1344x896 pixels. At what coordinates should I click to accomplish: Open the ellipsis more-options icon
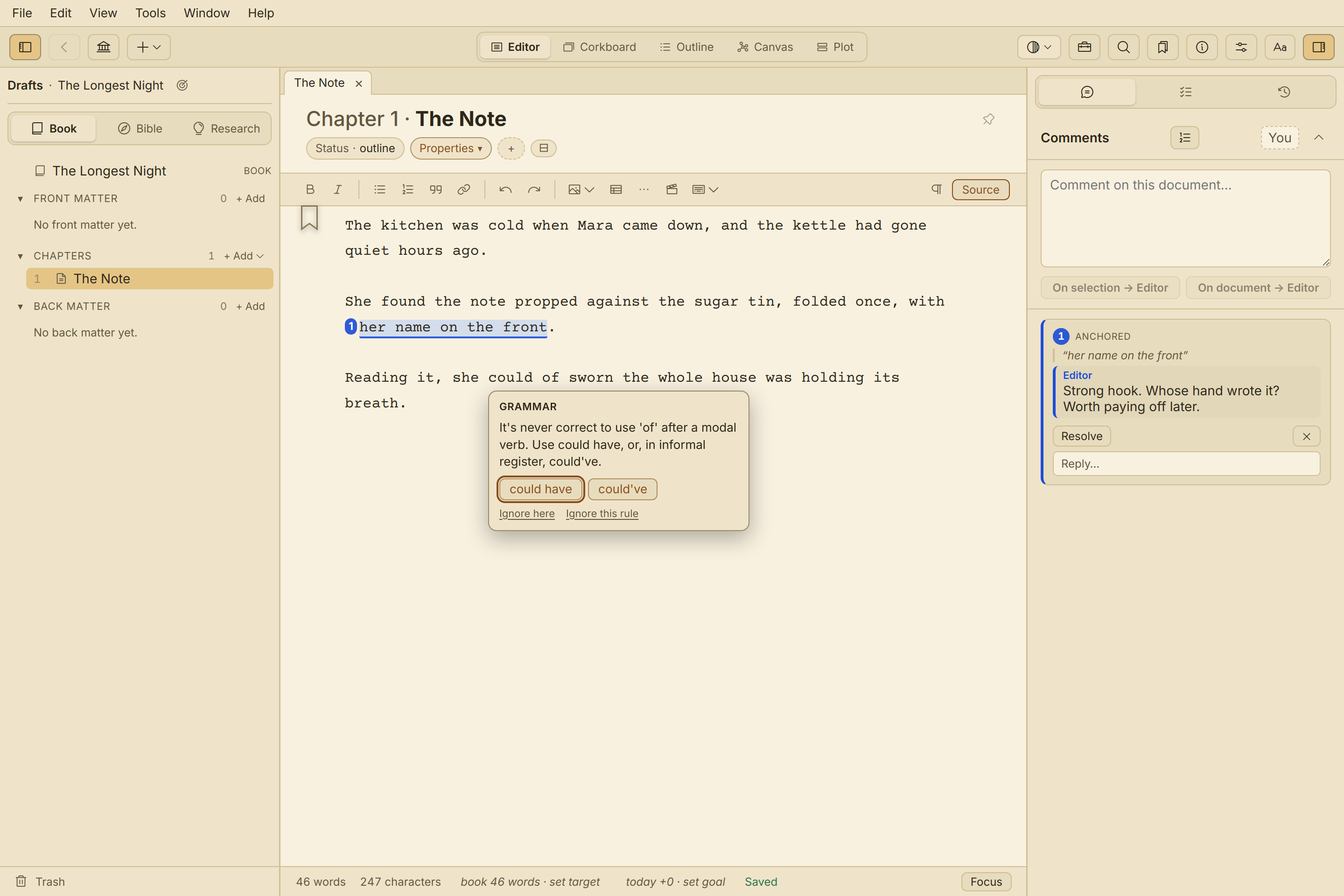point(644,190)
